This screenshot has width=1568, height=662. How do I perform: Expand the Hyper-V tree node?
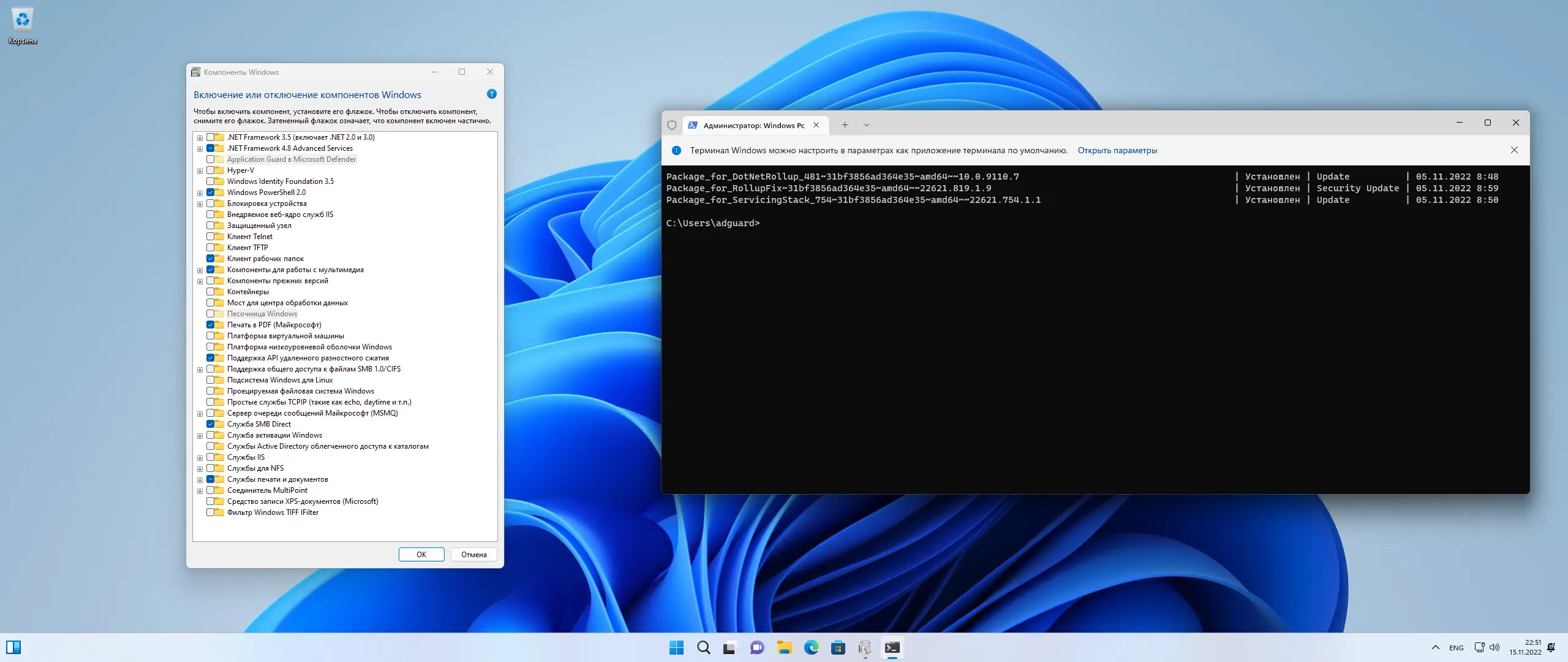(x=200, y=171)
